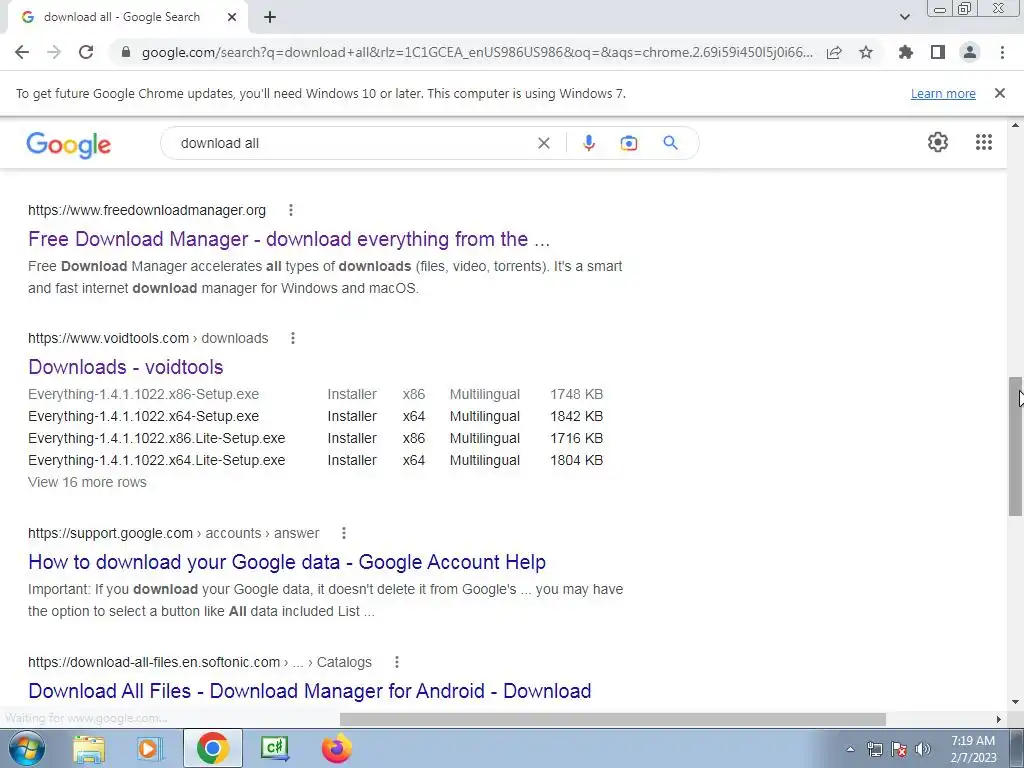The height and width of the screenshot is (768, 1024).
Task: Go back to the previous page
Action: (x=22, y=52)
